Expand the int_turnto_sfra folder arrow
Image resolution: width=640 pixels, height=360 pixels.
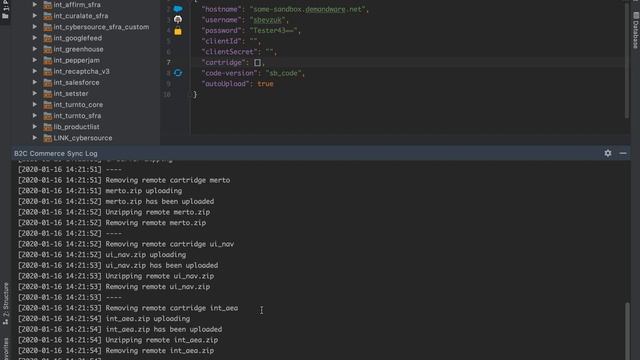pos(35,115)
